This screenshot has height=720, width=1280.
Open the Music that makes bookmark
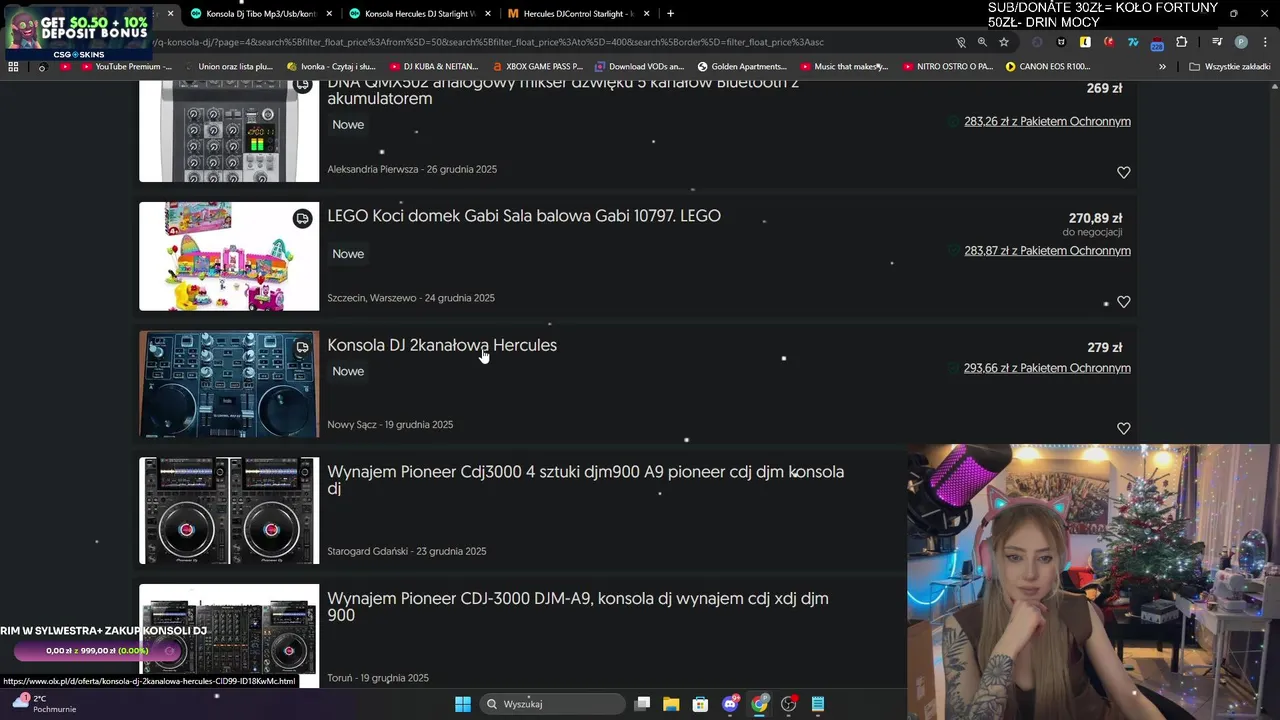click(x=844, y=67)
